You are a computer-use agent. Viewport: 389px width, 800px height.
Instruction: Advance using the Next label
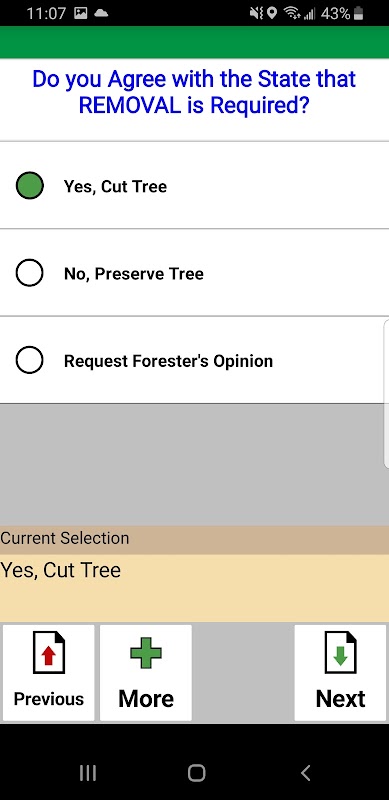[x=341, y=699]
